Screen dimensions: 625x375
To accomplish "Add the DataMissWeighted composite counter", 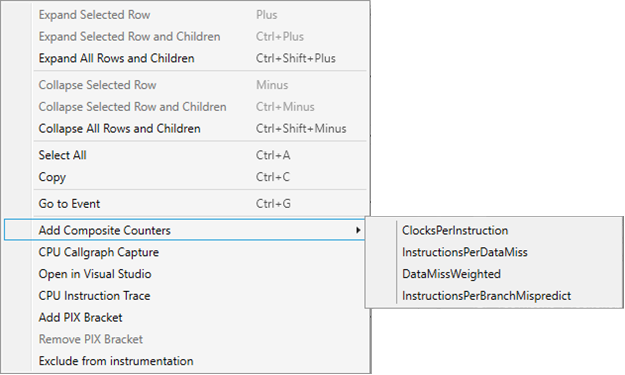I will click(x=451, y=274).
